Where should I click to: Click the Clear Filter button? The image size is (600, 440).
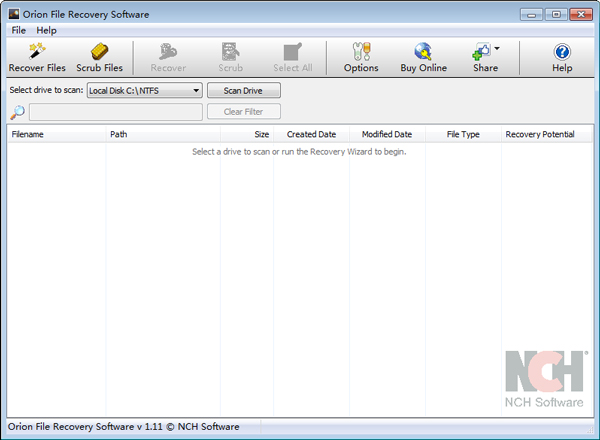point(244,112)
